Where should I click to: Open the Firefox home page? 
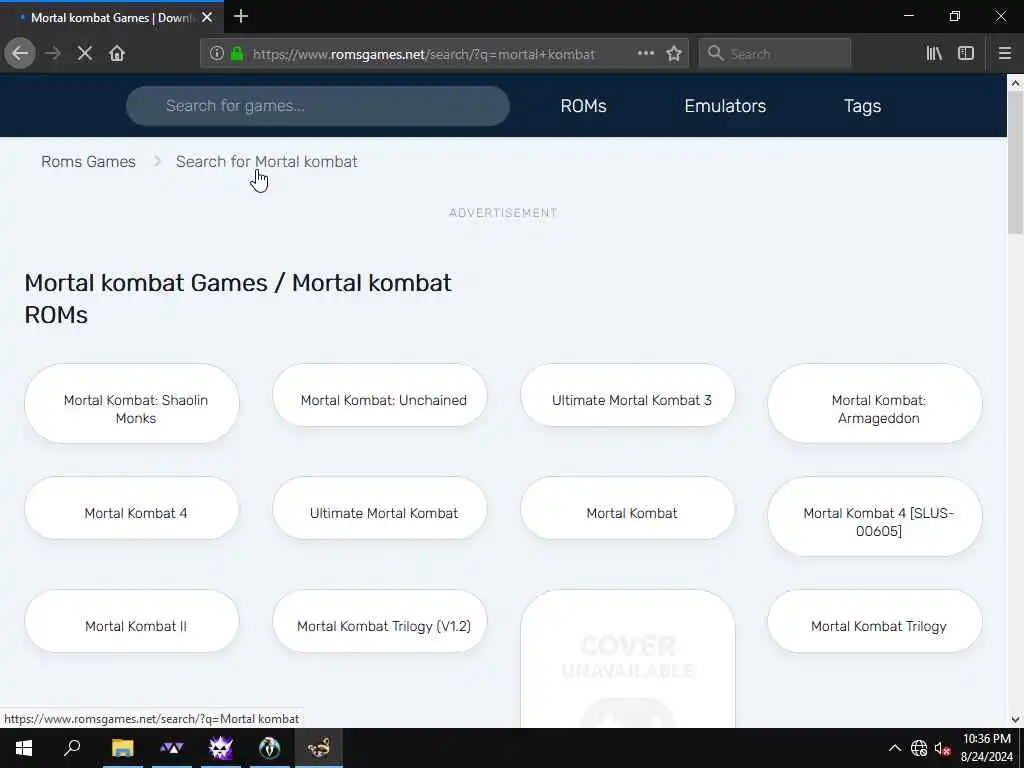click(117, 54)
